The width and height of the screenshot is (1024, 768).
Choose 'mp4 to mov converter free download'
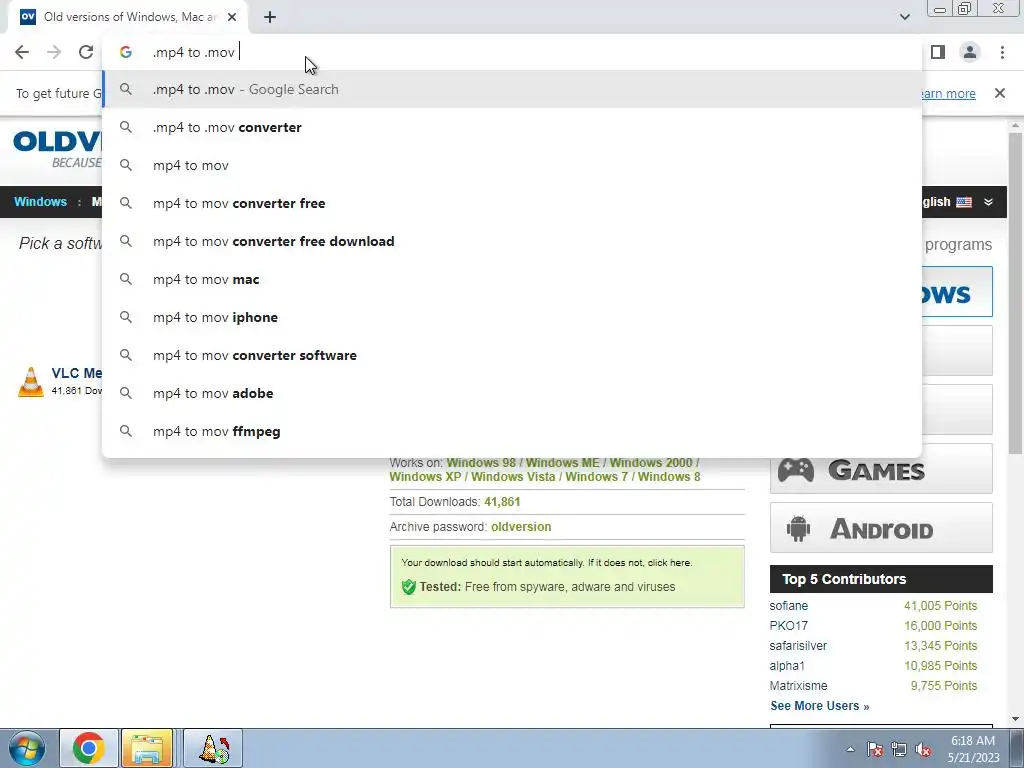(513, 241)
